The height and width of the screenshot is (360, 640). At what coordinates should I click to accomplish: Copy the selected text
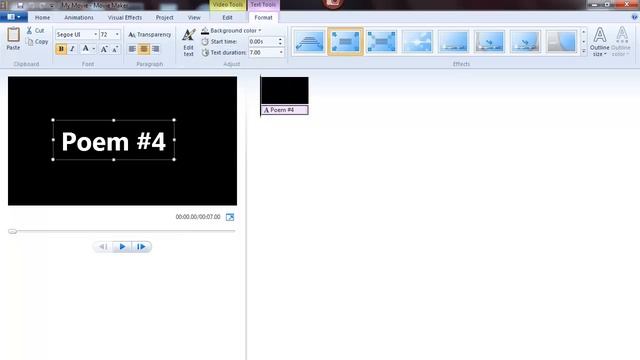(37, 42)
